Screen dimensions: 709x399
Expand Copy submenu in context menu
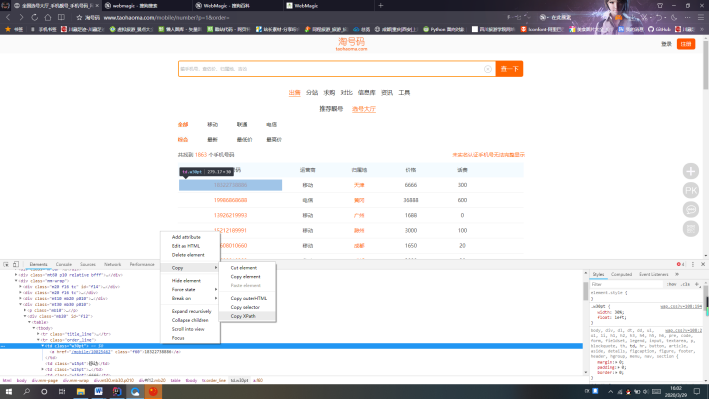[190, 268]
